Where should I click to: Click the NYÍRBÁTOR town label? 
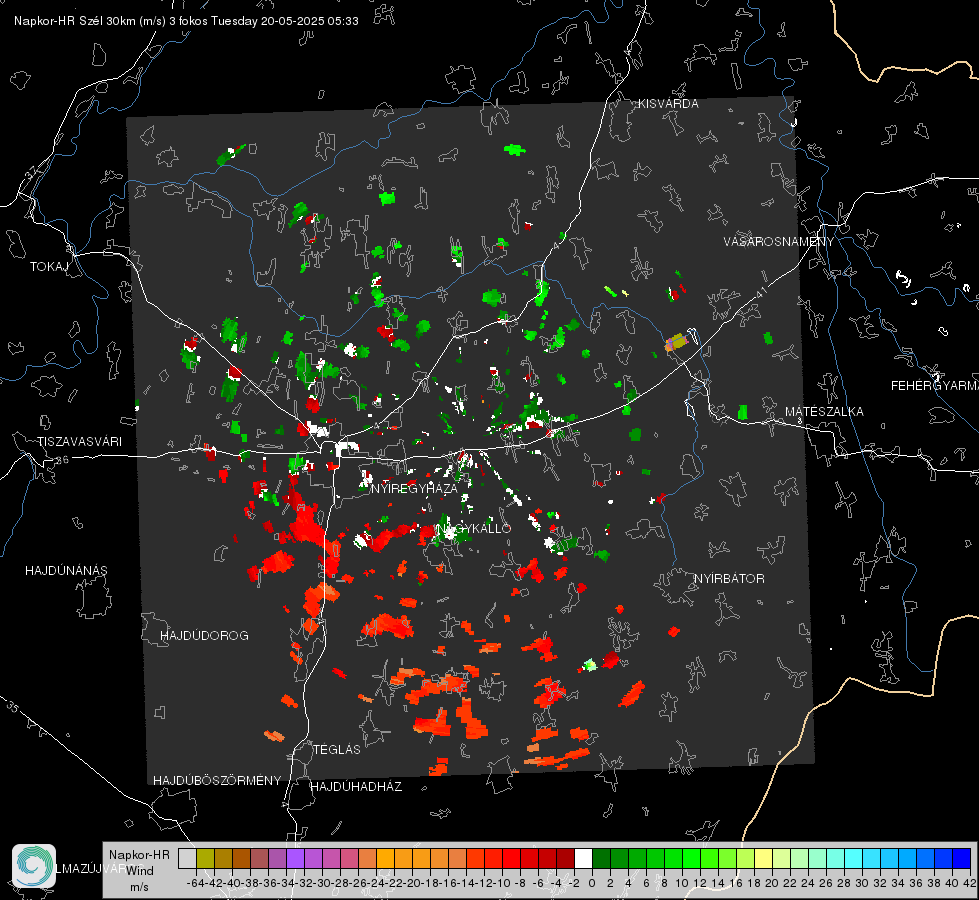tap(729, 579)
